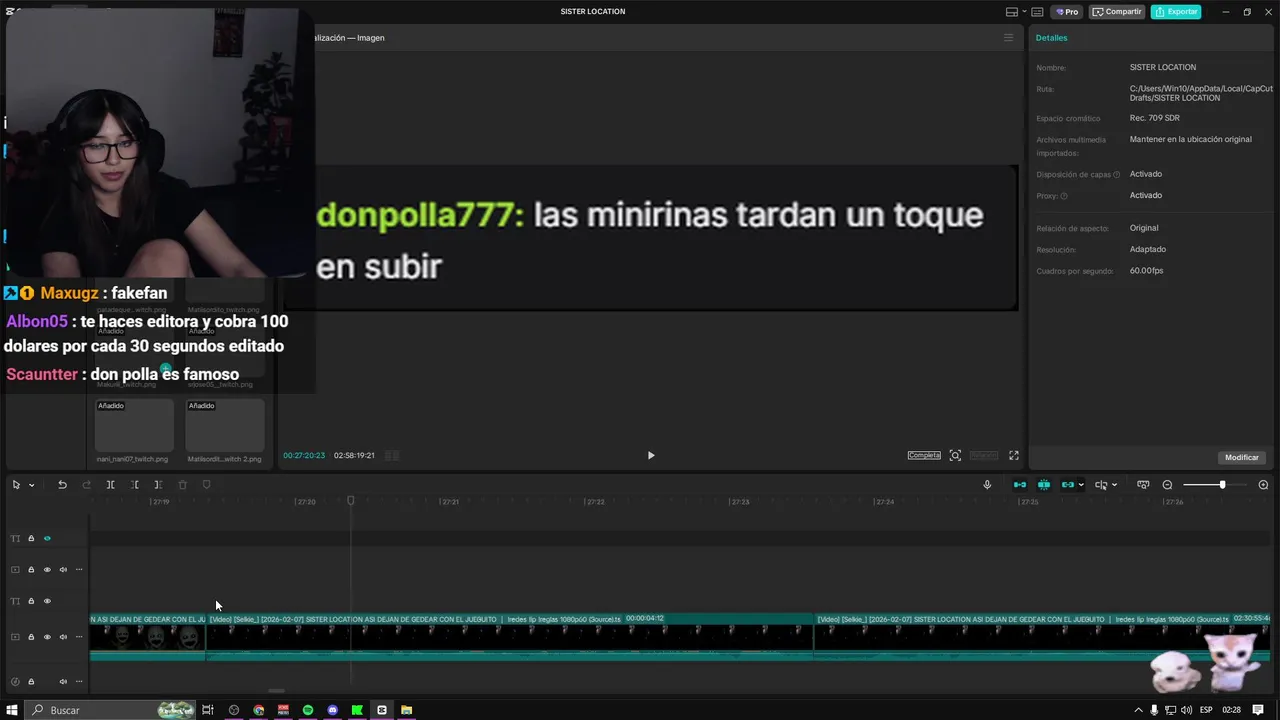This screenshot has height=720, width=1280.
Task: Open more options for upper video track
Action: [x=79, y=570]
